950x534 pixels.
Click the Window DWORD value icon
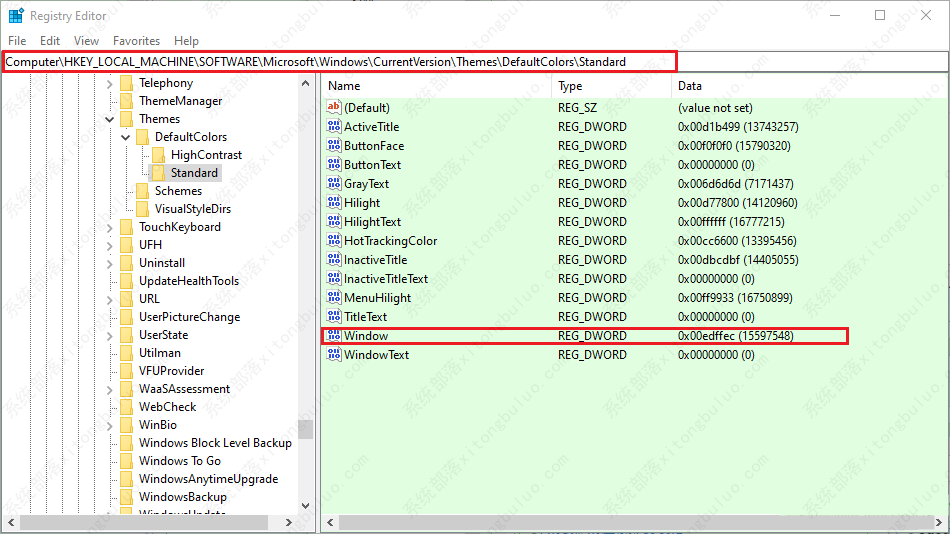(x=334, y=335)
